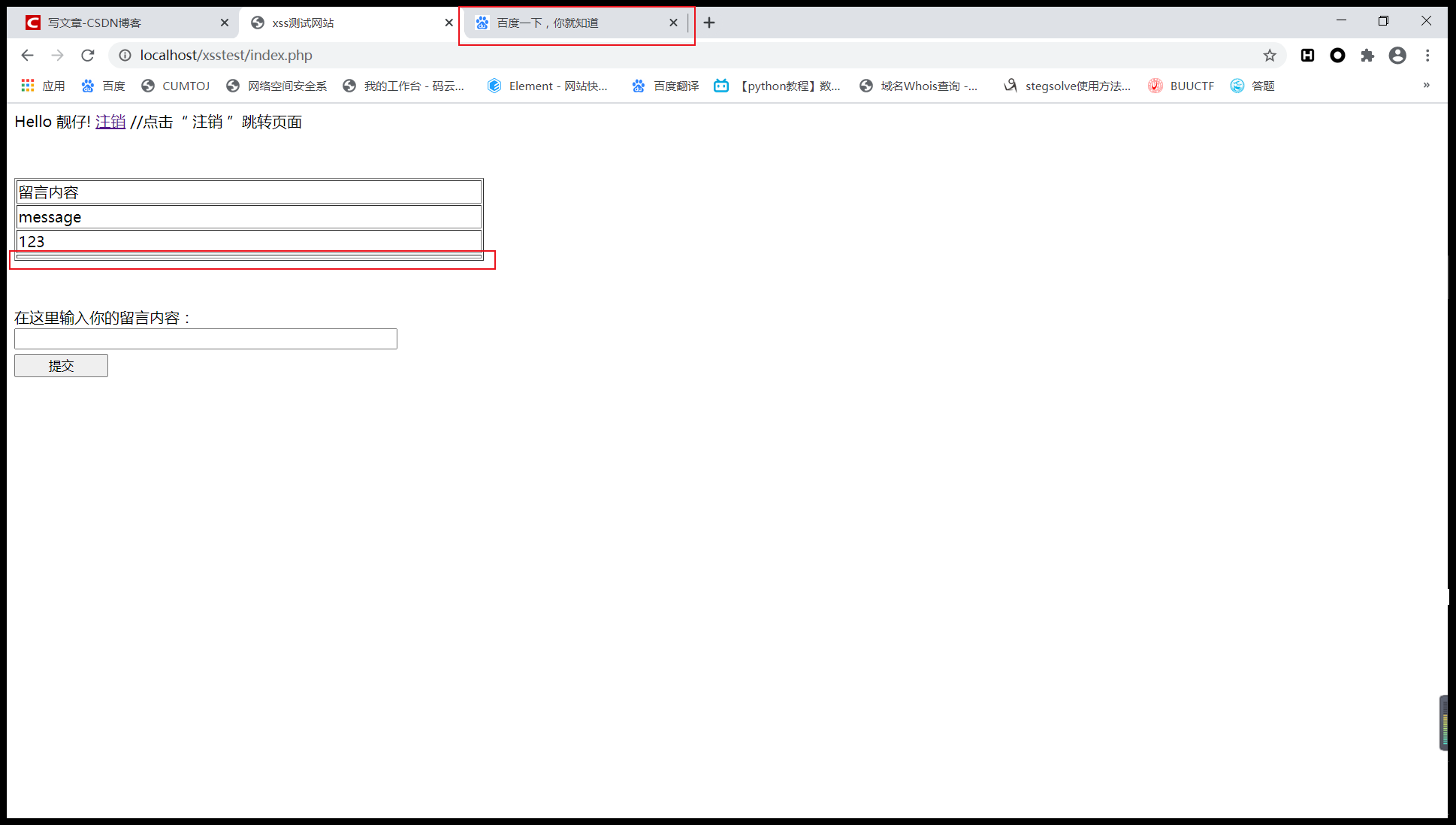View site information icon in address bar
The image size is (1456, 825).
click(125, 56)
